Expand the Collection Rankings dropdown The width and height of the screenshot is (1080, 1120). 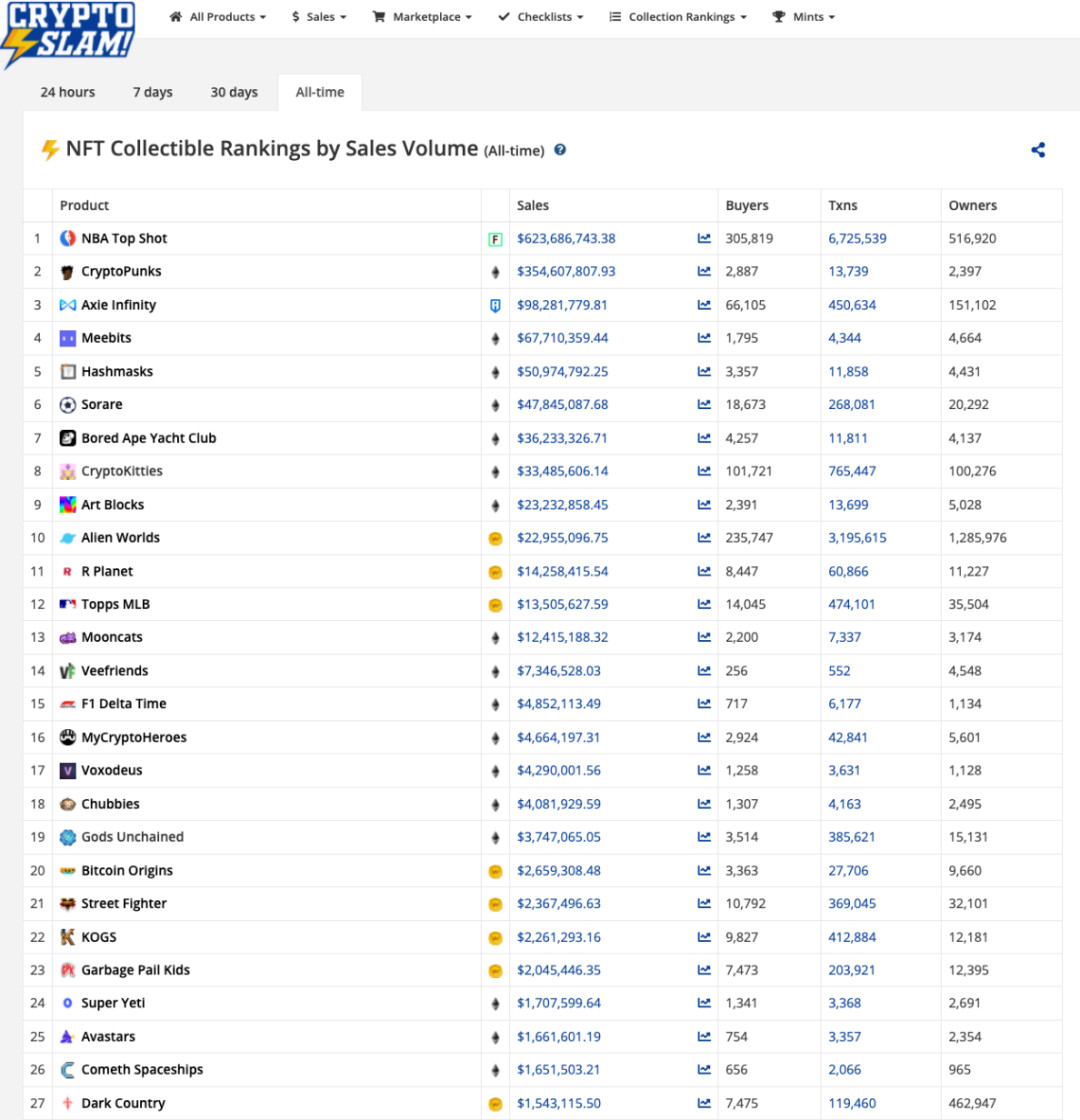pos(678,16)
